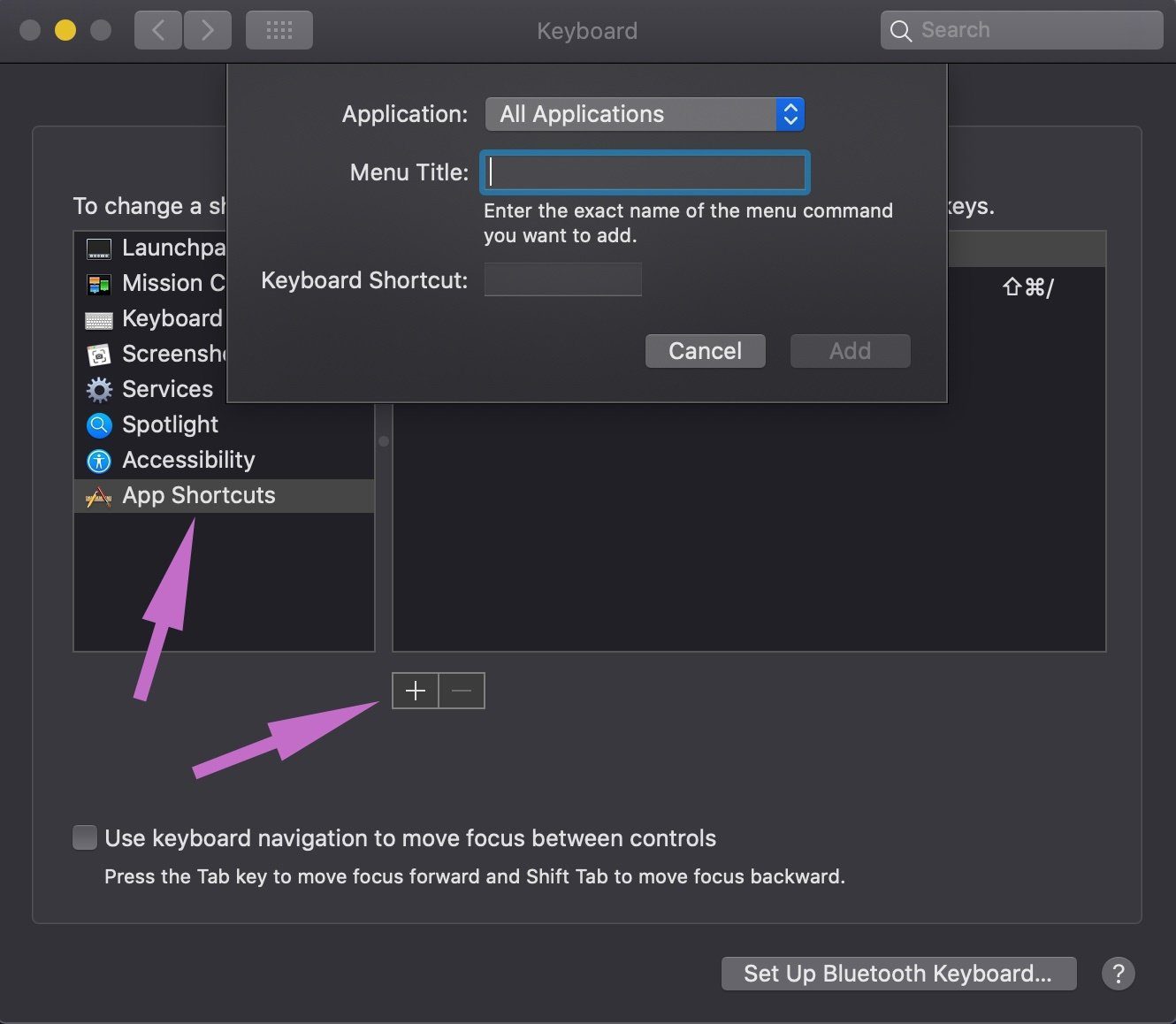Viewport: 1176px width, 1024px height.
Task: Click Set Up Bluetooth Keyboard button
Action: point(898,974)
